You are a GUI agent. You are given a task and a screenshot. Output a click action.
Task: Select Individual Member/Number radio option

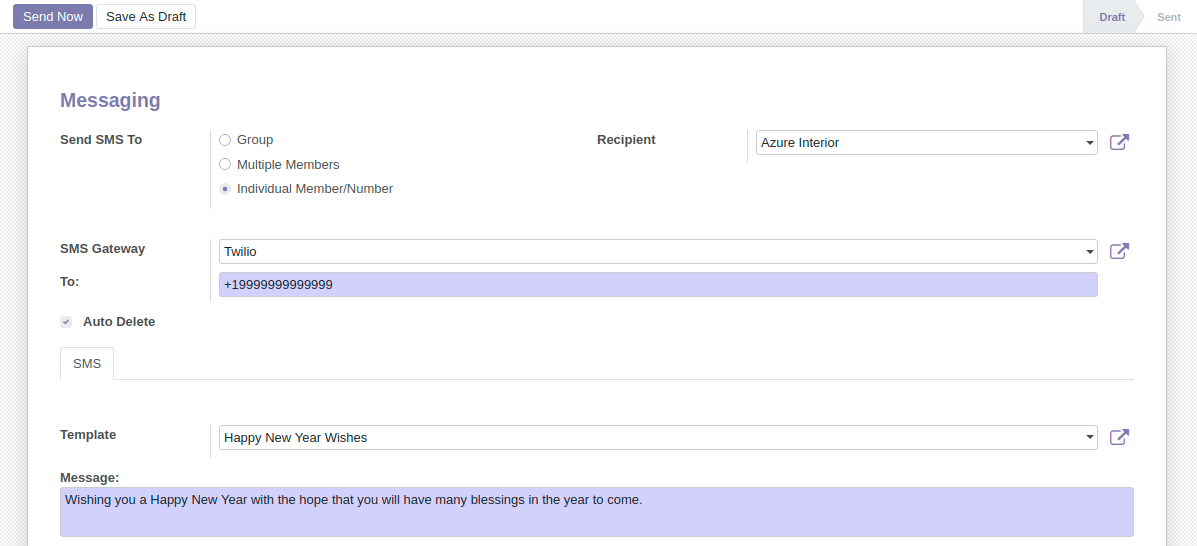pyautogui.click(x=225, y=189)
